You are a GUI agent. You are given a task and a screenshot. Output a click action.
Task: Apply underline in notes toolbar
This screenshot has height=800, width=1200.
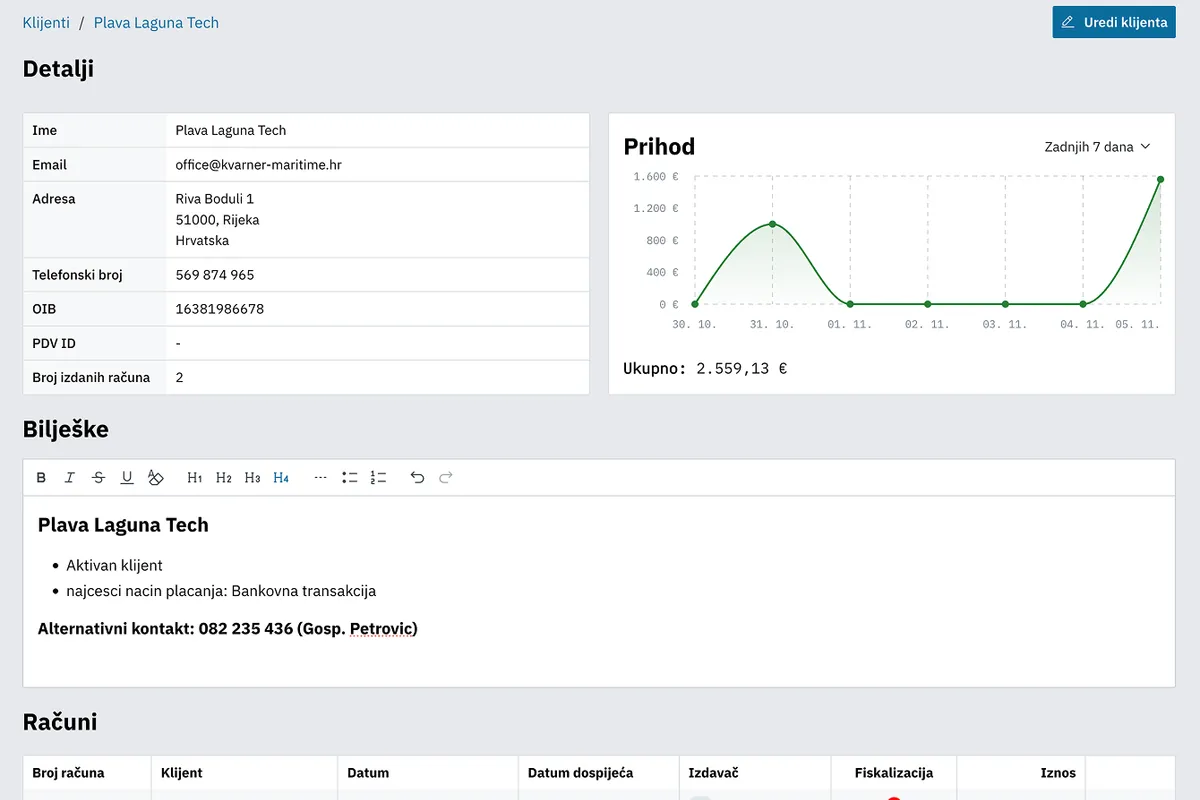click(x=127, y=478)
